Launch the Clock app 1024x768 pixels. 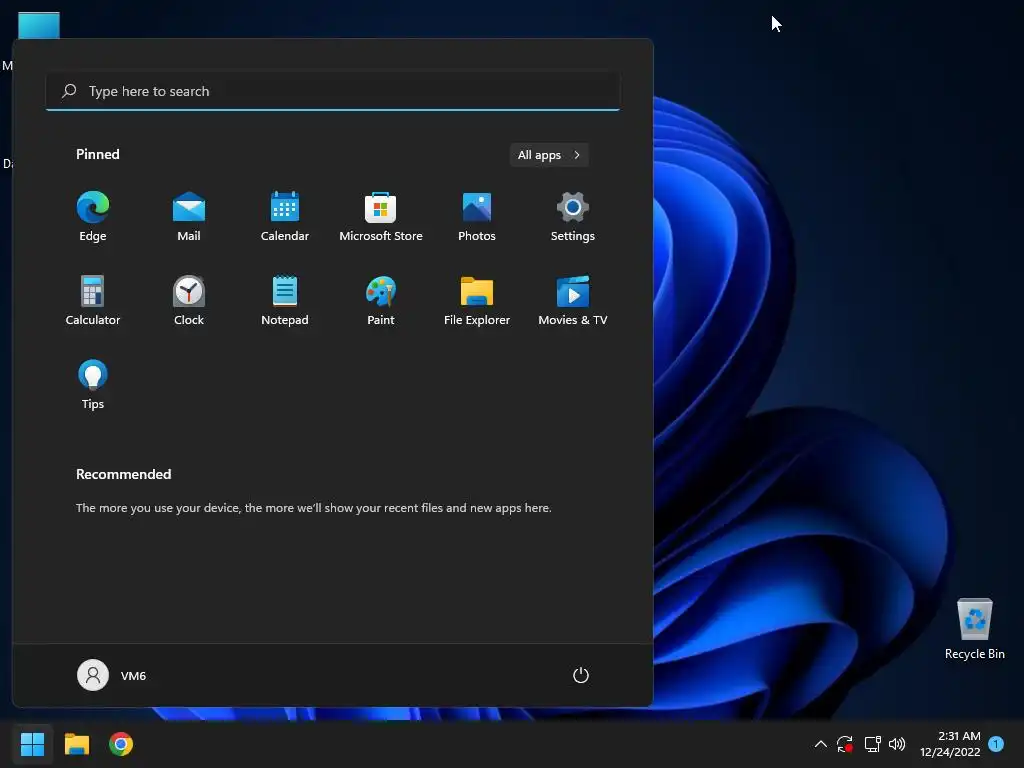pyautogui.click(x=189, y=300)
